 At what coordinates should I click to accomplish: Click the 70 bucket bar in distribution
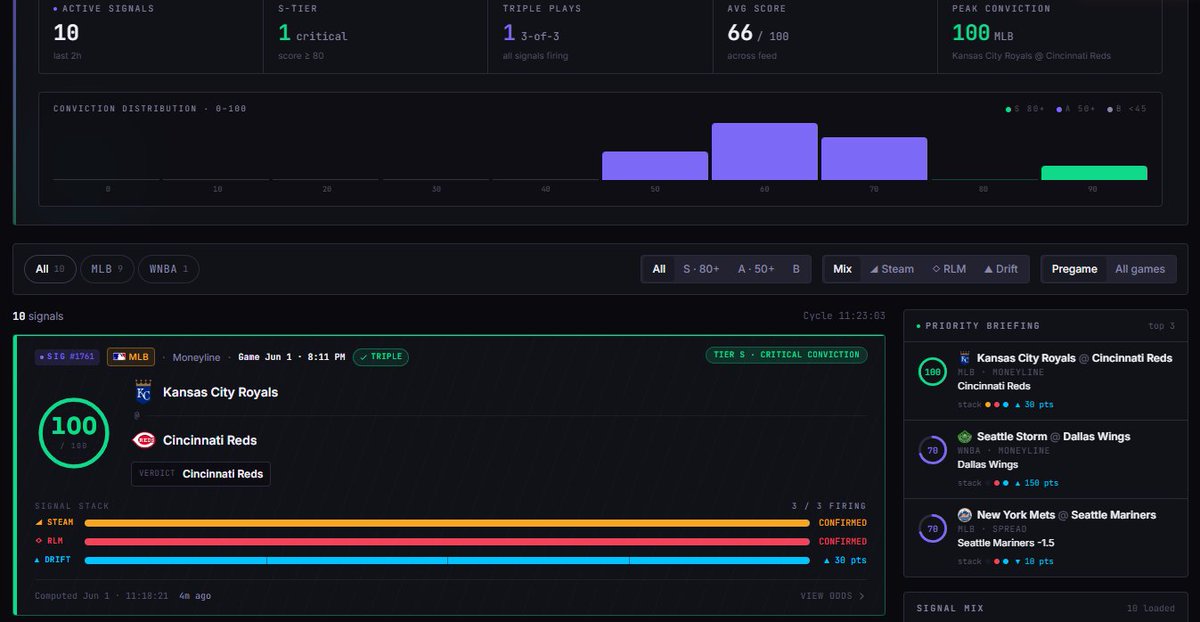(x=874, y=159)
